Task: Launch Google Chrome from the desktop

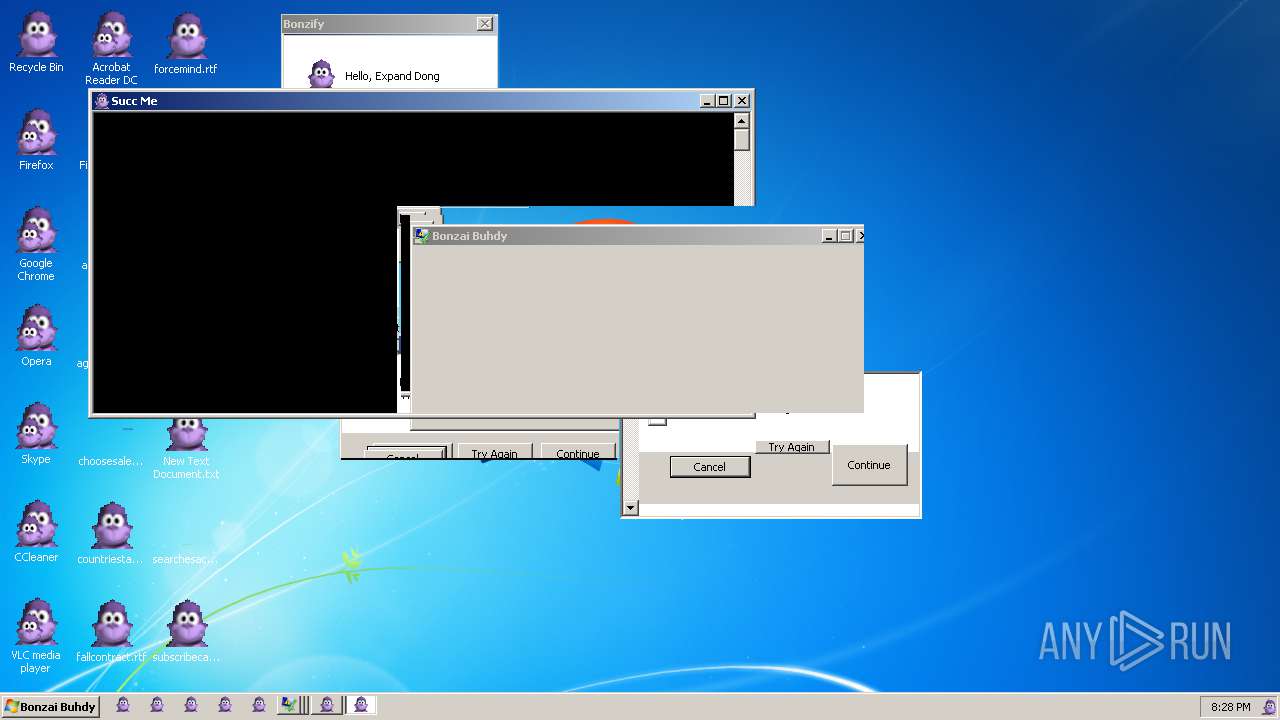Action: 36,245
